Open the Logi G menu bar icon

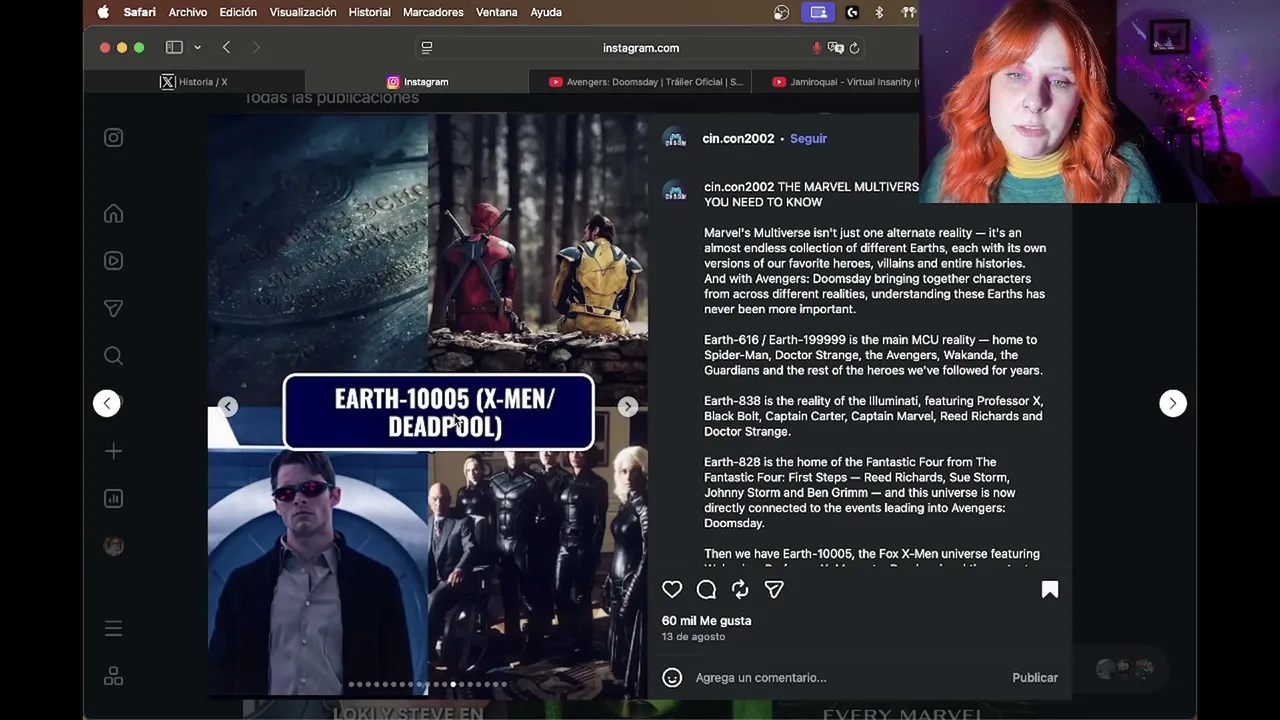coord(852,12)
